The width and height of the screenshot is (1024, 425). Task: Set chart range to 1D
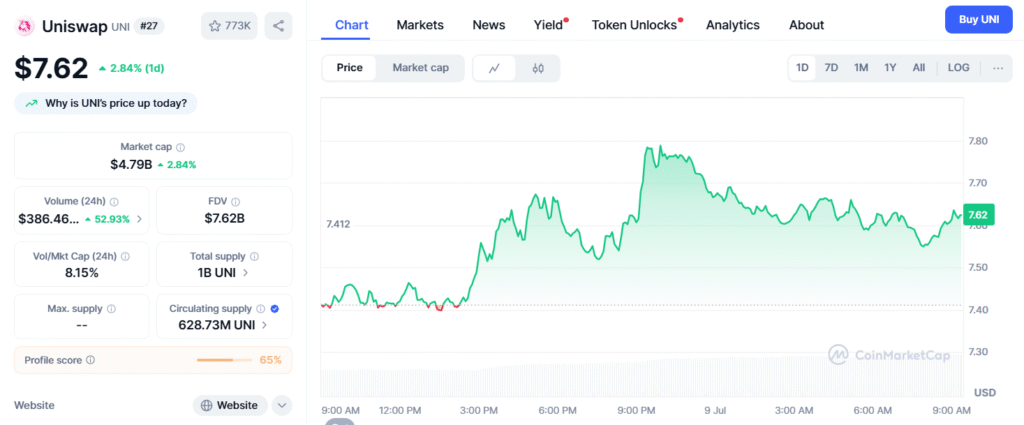pyautogui.click(x=802, y=68)
